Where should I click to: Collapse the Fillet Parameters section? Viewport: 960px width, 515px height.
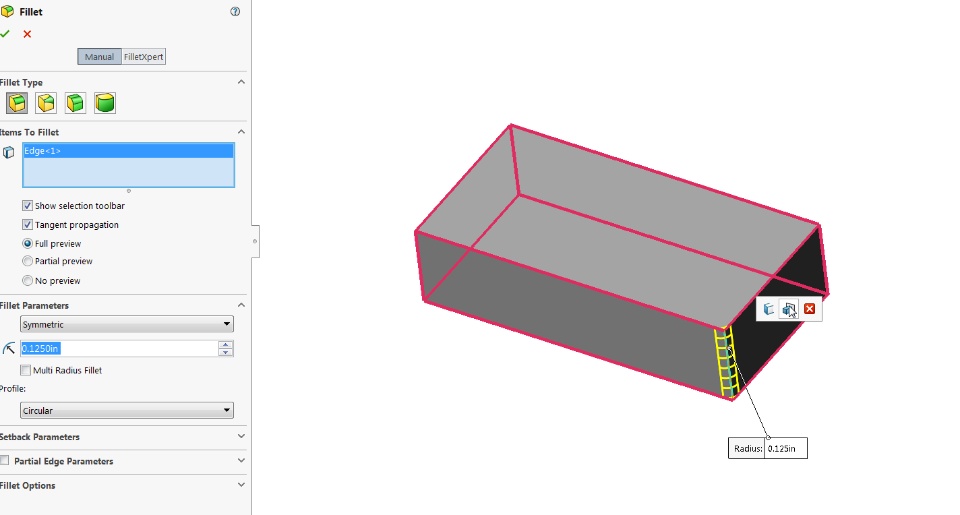[241, 305]
